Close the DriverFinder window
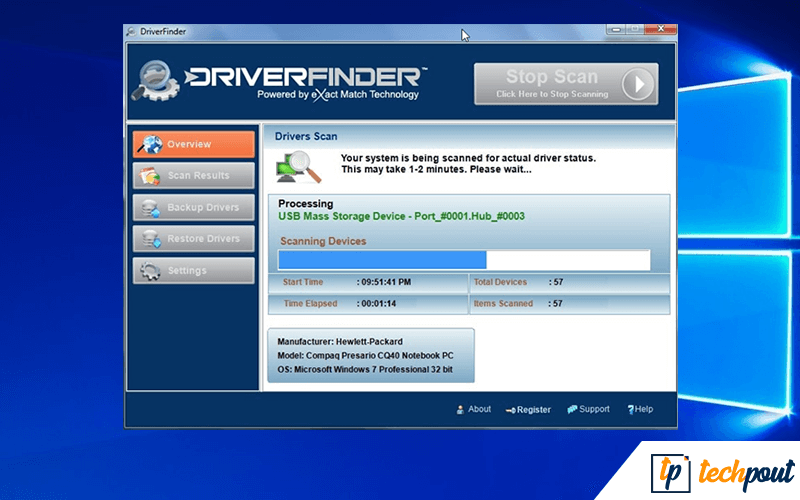 (x=661, y=29)
